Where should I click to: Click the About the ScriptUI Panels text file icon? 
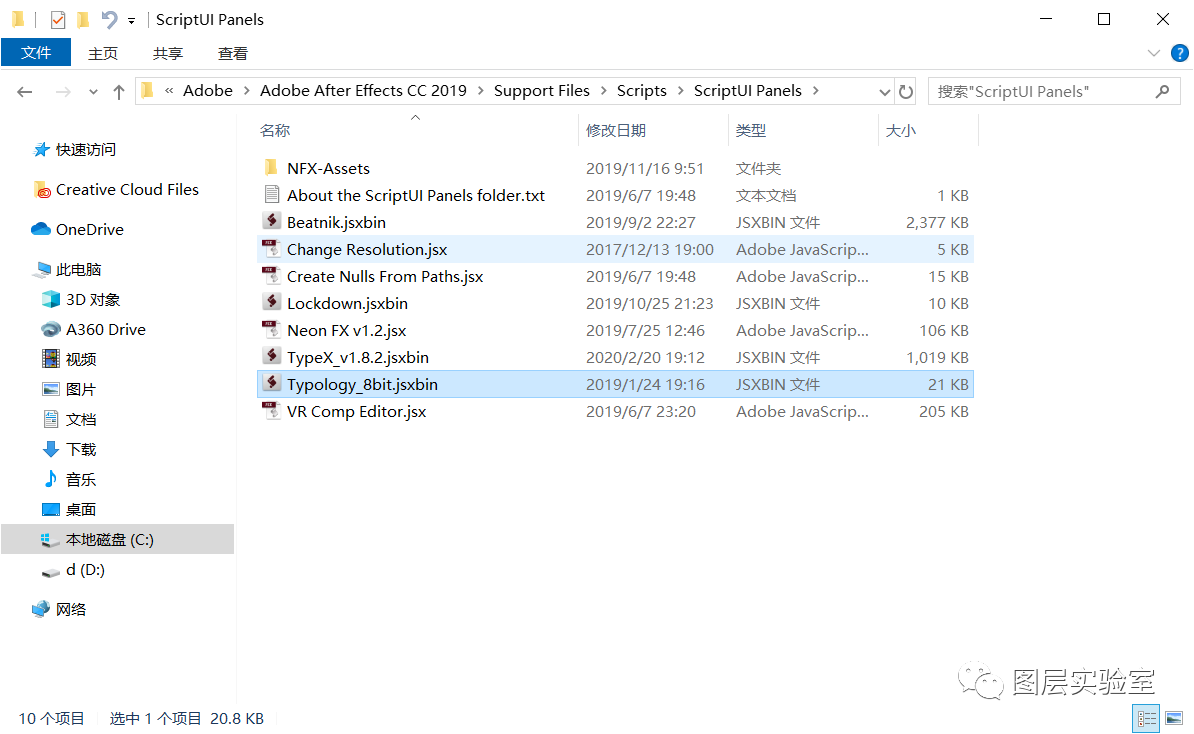(x=271, y=195)
